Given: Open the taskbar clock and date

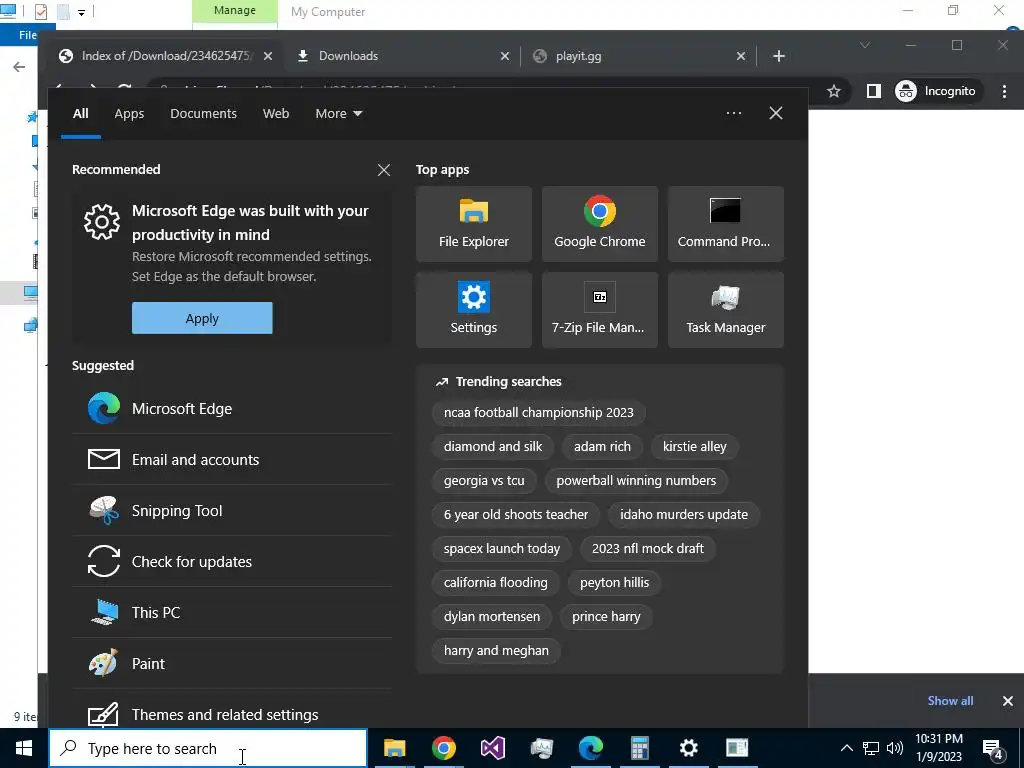Looking at the screenshot, I should point(938,748).
